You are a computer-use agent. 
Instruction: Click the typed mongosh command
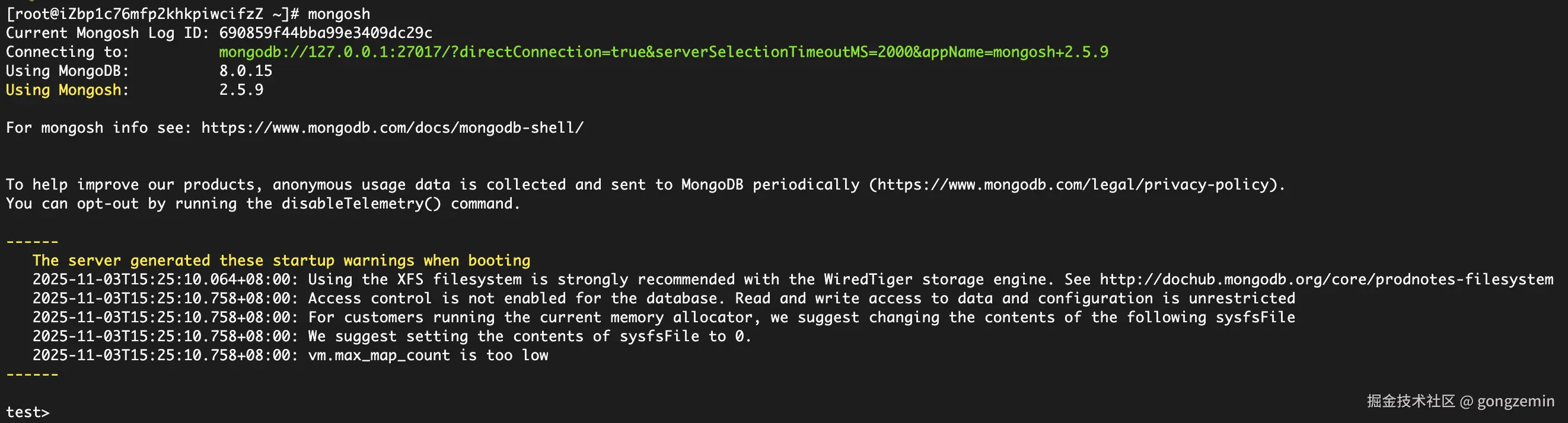point(339,14)
